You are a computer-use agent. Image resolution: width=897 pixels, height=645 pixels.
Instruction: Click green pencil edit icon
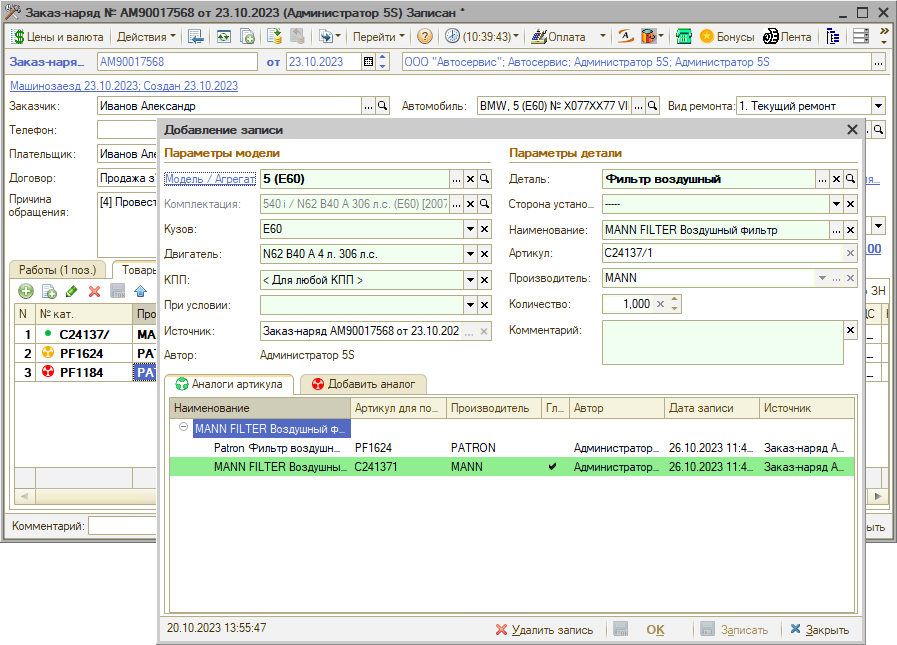coord(72,291)
